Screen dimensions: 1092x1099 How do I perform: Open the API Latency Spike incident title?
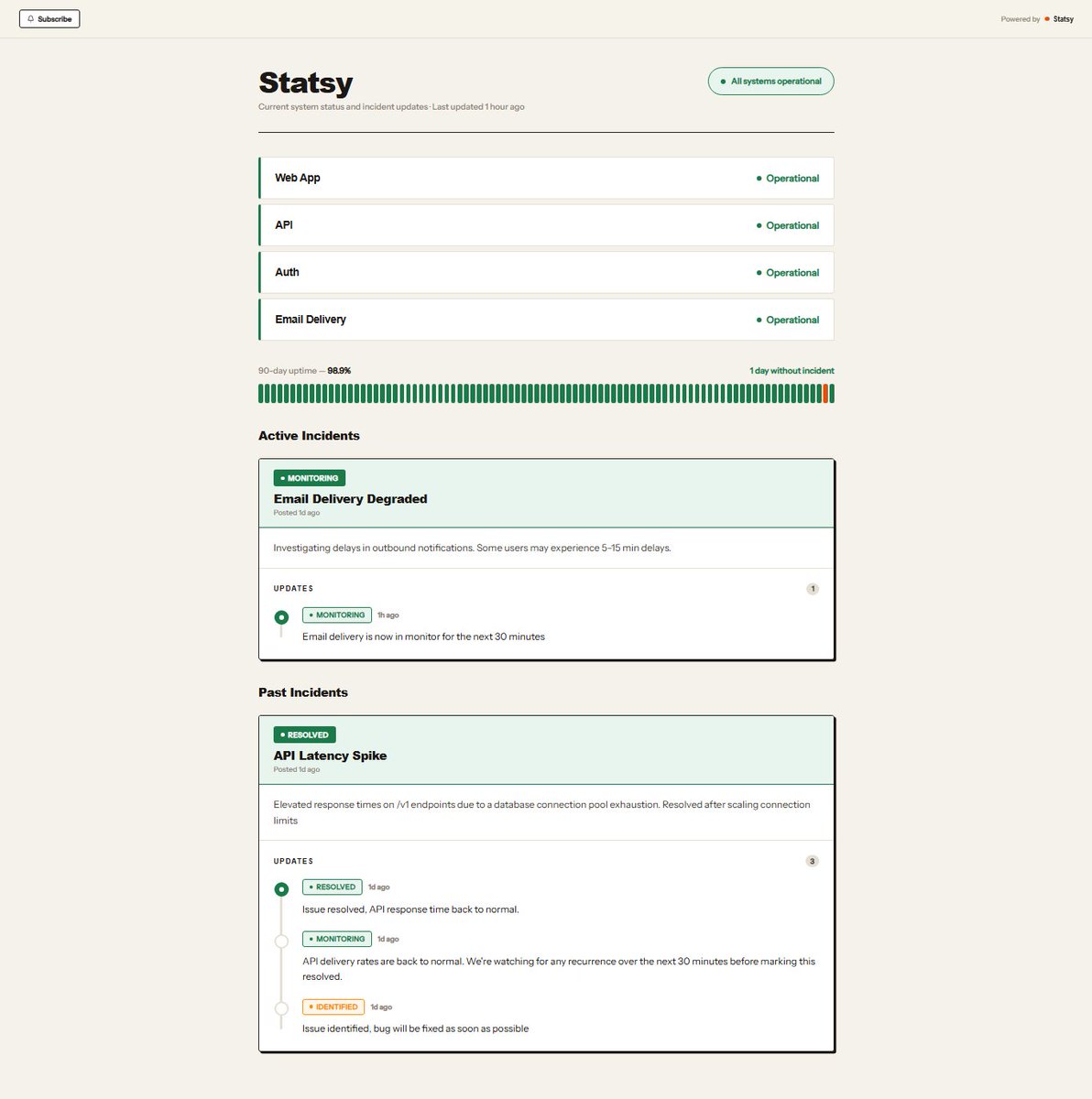coord(330,756)
